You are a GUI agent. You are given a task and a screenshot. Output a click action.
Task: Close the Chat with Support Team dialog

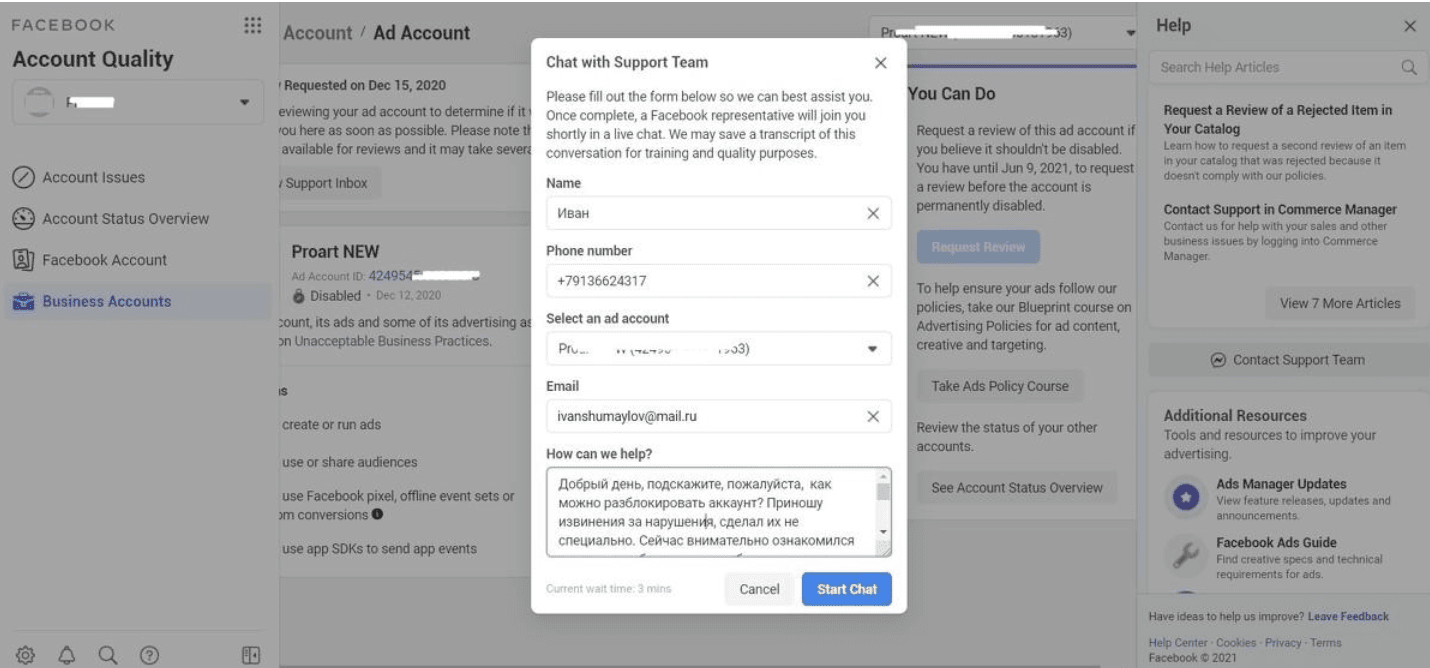tap(880, 63)
